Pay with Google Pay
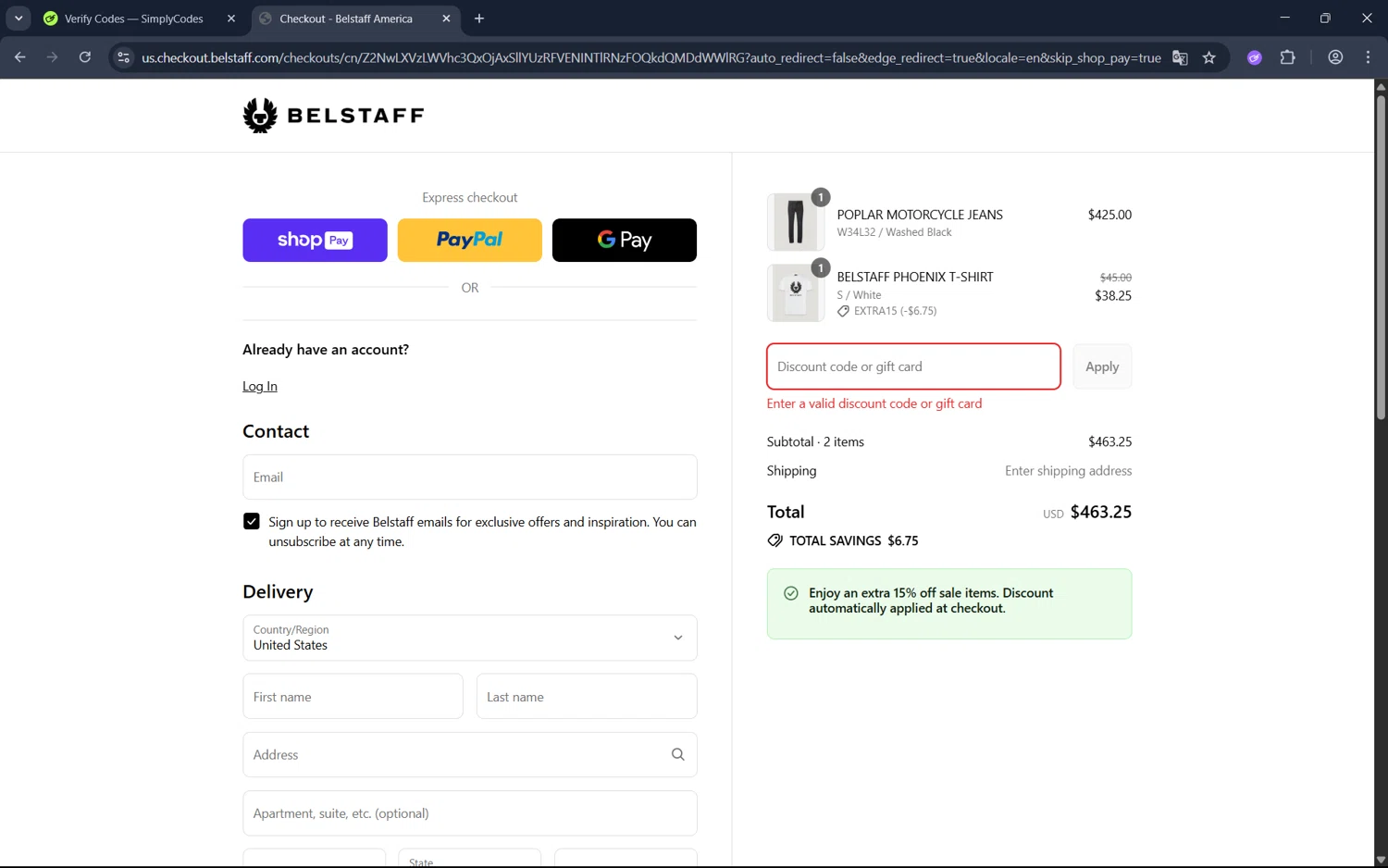 [625, 241]
